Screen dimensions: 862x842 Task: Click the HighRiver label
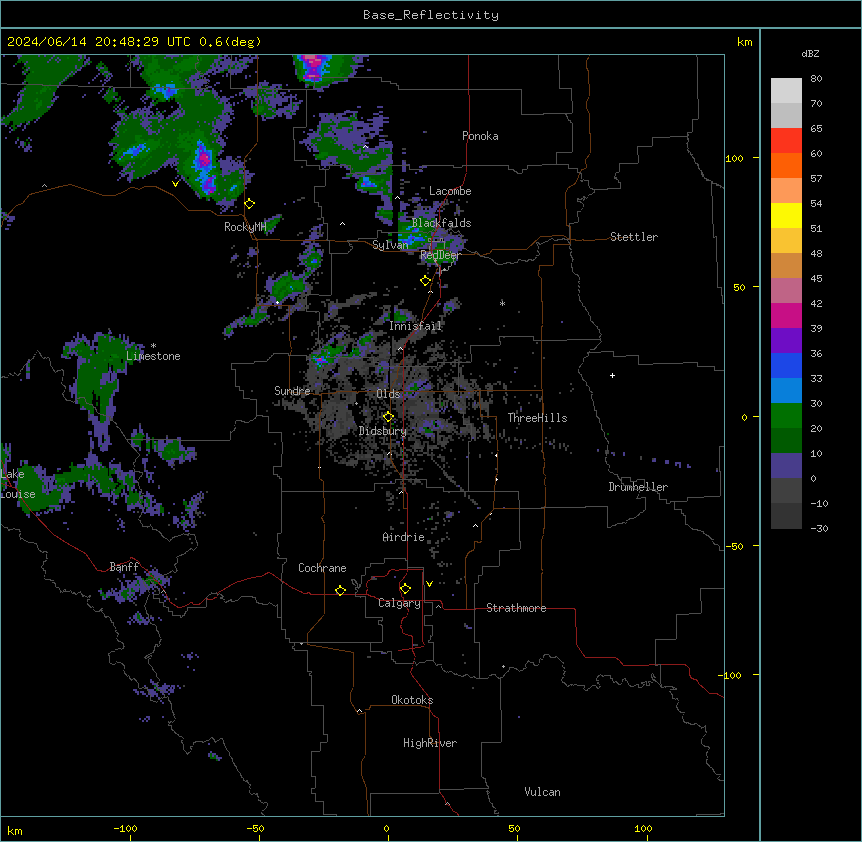tap(430, 743)
